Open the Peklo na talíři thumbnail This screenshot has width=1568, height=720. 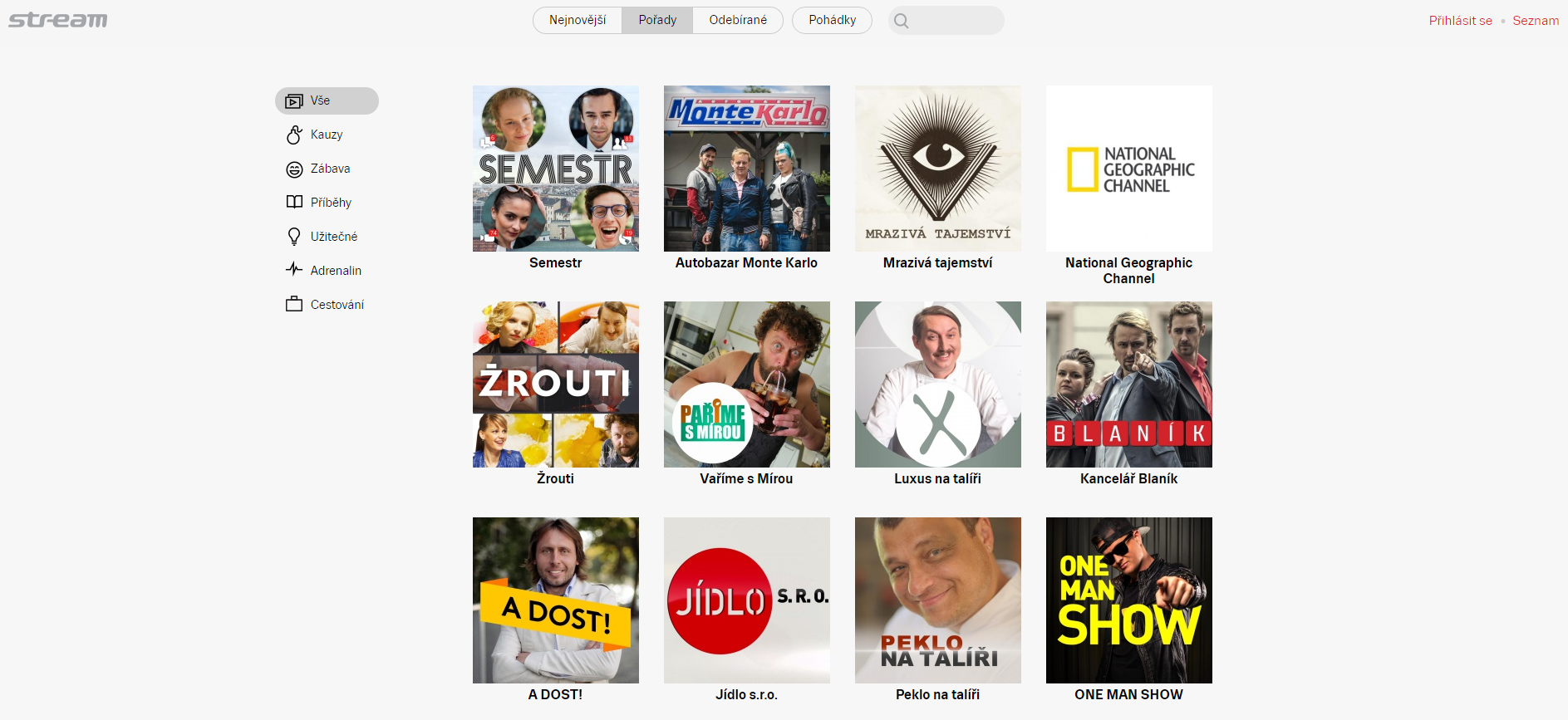938,600
